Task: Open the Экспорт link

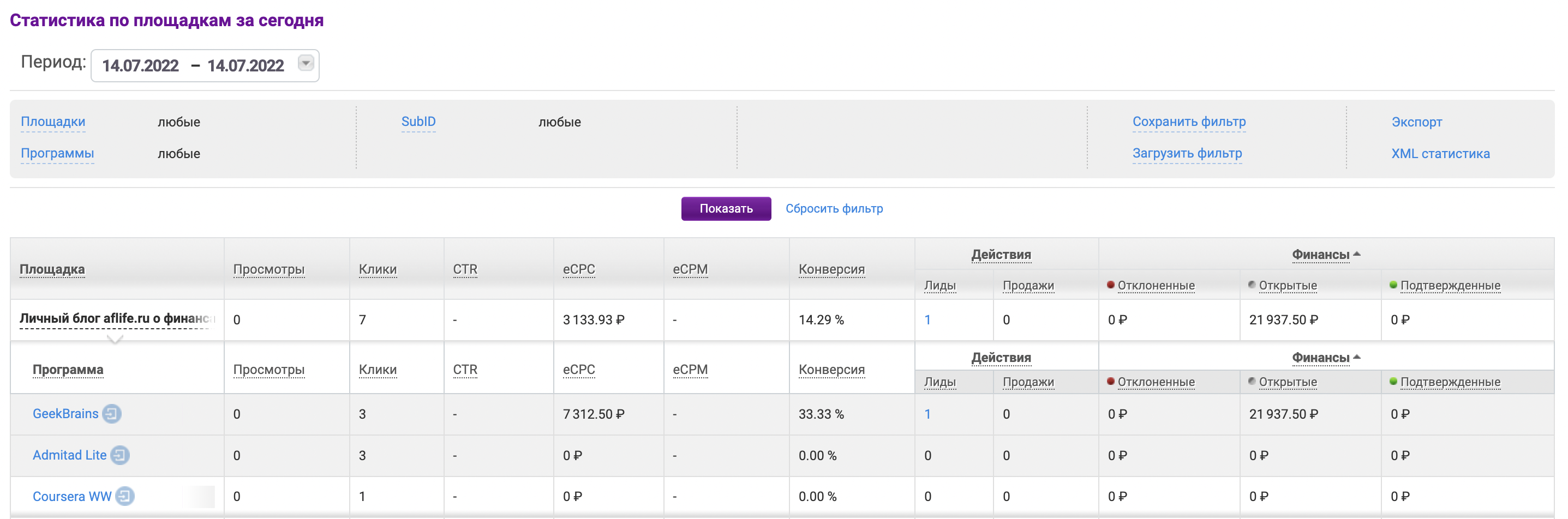Action: coord(1416,122)
